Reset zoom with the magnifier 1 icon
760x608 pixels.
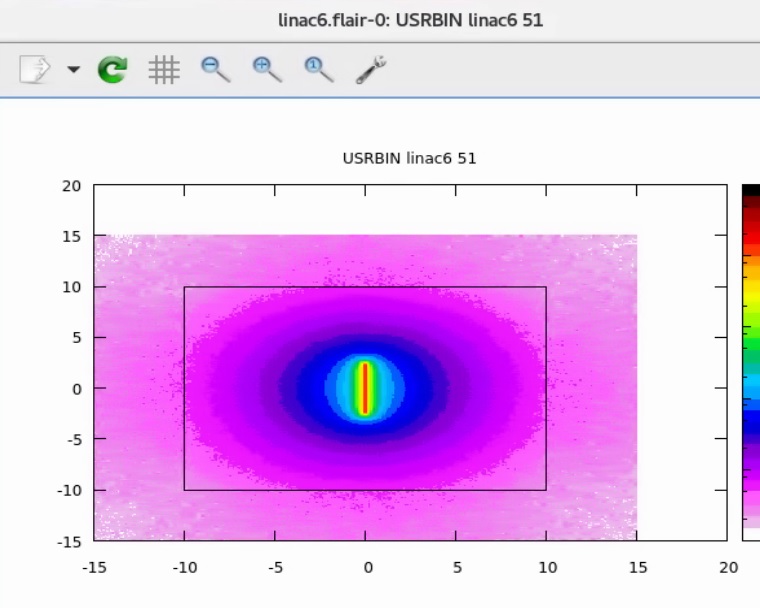pos(318,70)
